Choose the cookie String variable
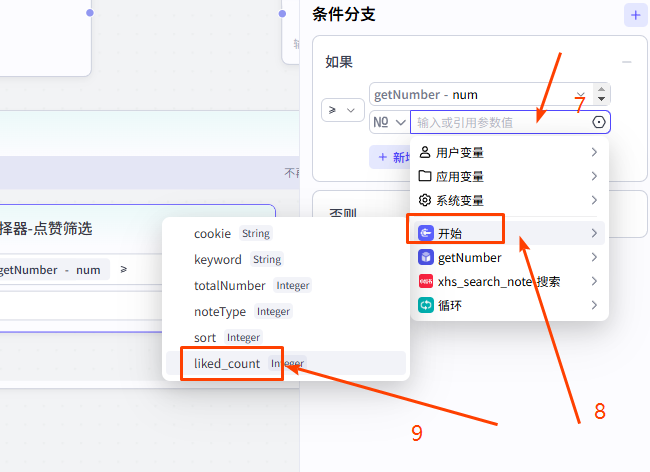The width and height of the screenshot is (650, 472). pos(212,234)
